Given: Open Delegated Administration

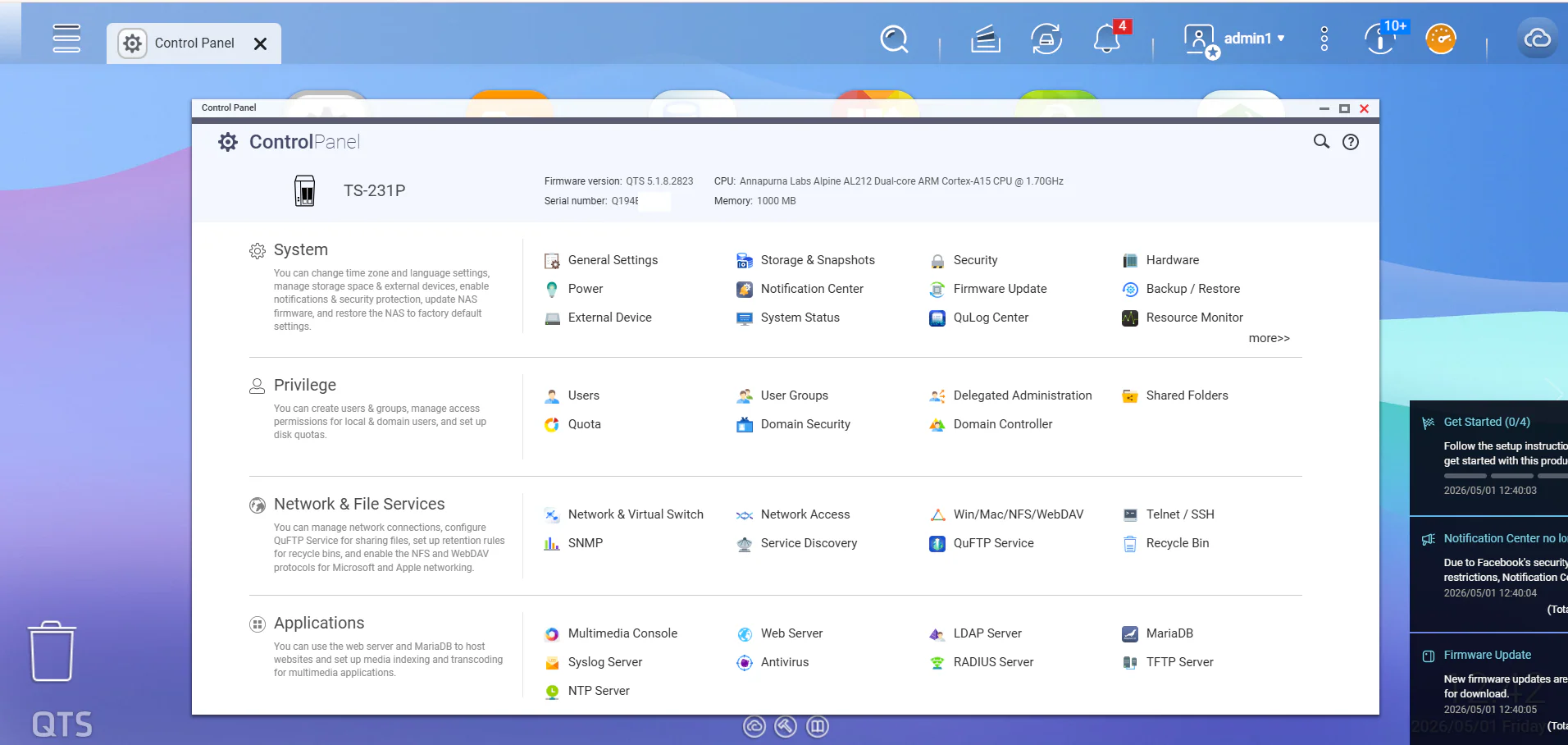Looking at the screenshot, I should pyautogui.click(x=1010, y=395).
